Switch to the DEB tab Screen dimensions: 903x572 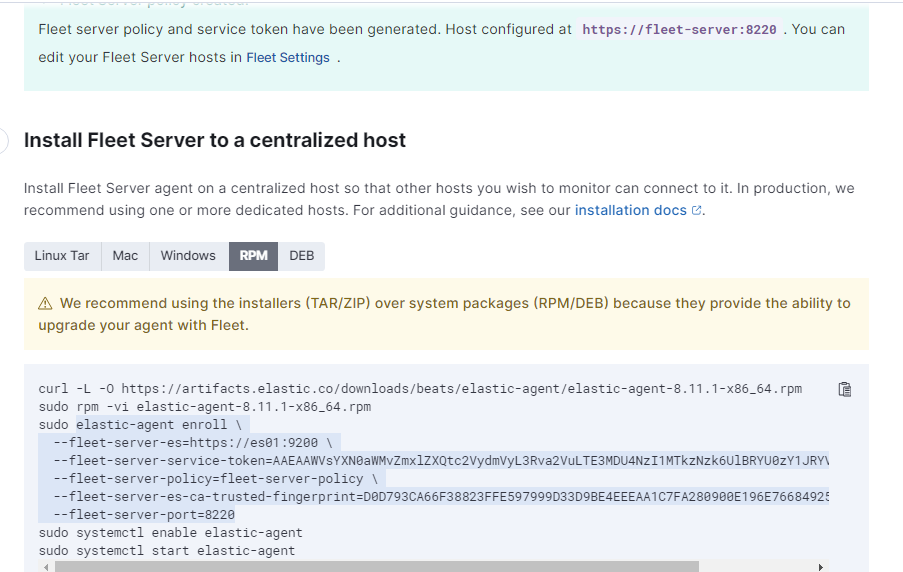pyautogui.click(x=302, y=256)
